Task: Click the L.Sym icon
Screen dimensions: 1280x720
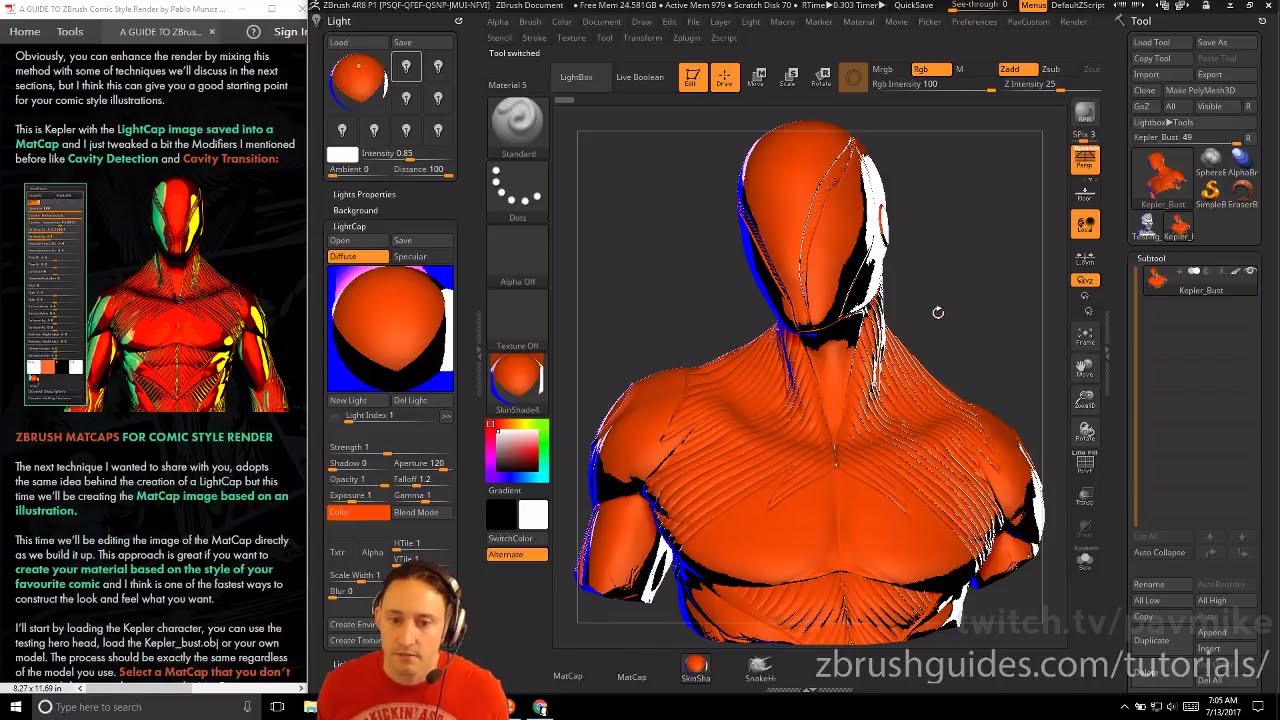Action: 1085,258
